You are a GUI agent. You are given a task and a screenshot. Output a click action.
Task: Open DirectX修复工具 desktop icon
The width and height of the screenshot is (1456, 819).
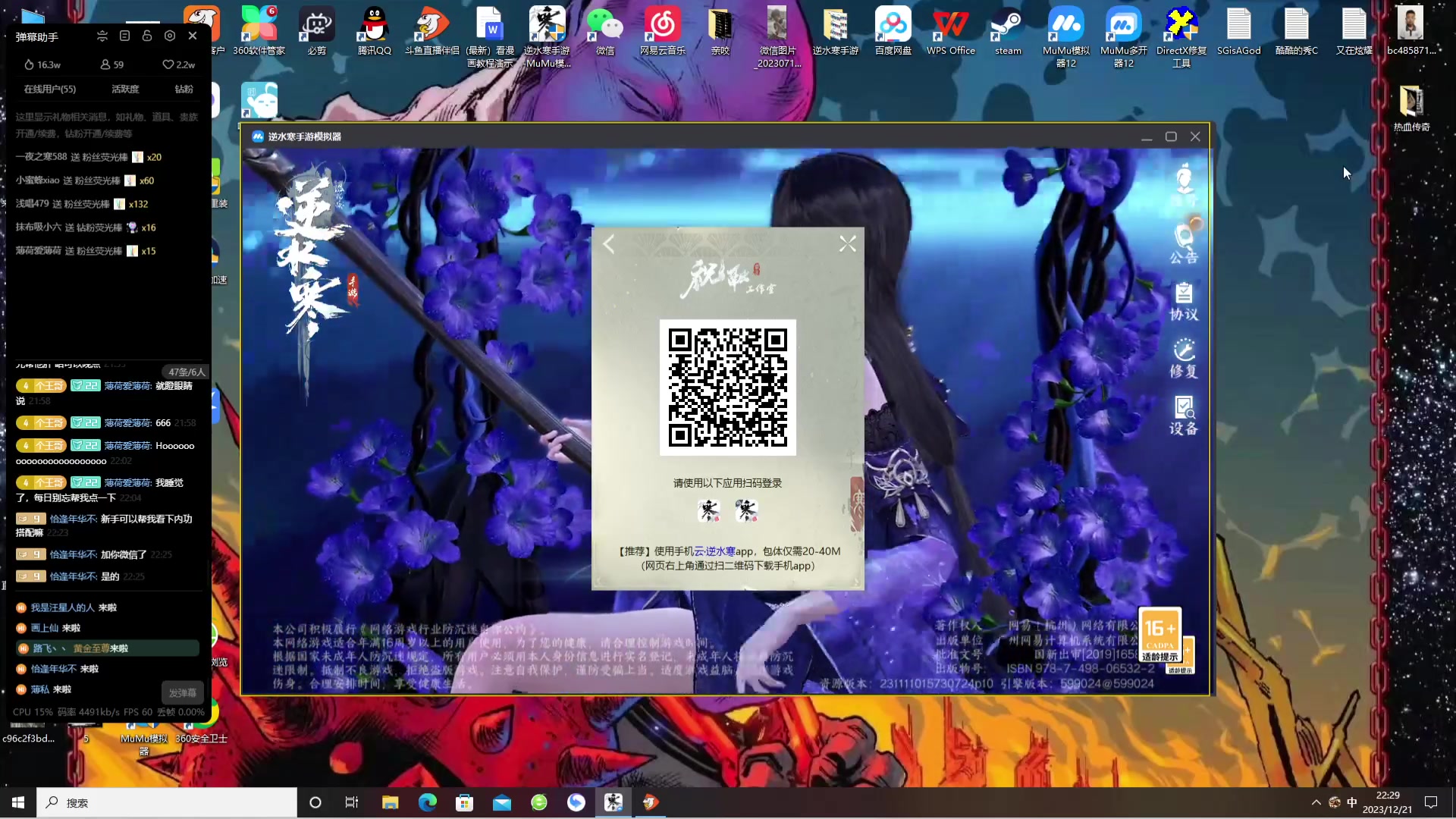(x=1181, y=36)
